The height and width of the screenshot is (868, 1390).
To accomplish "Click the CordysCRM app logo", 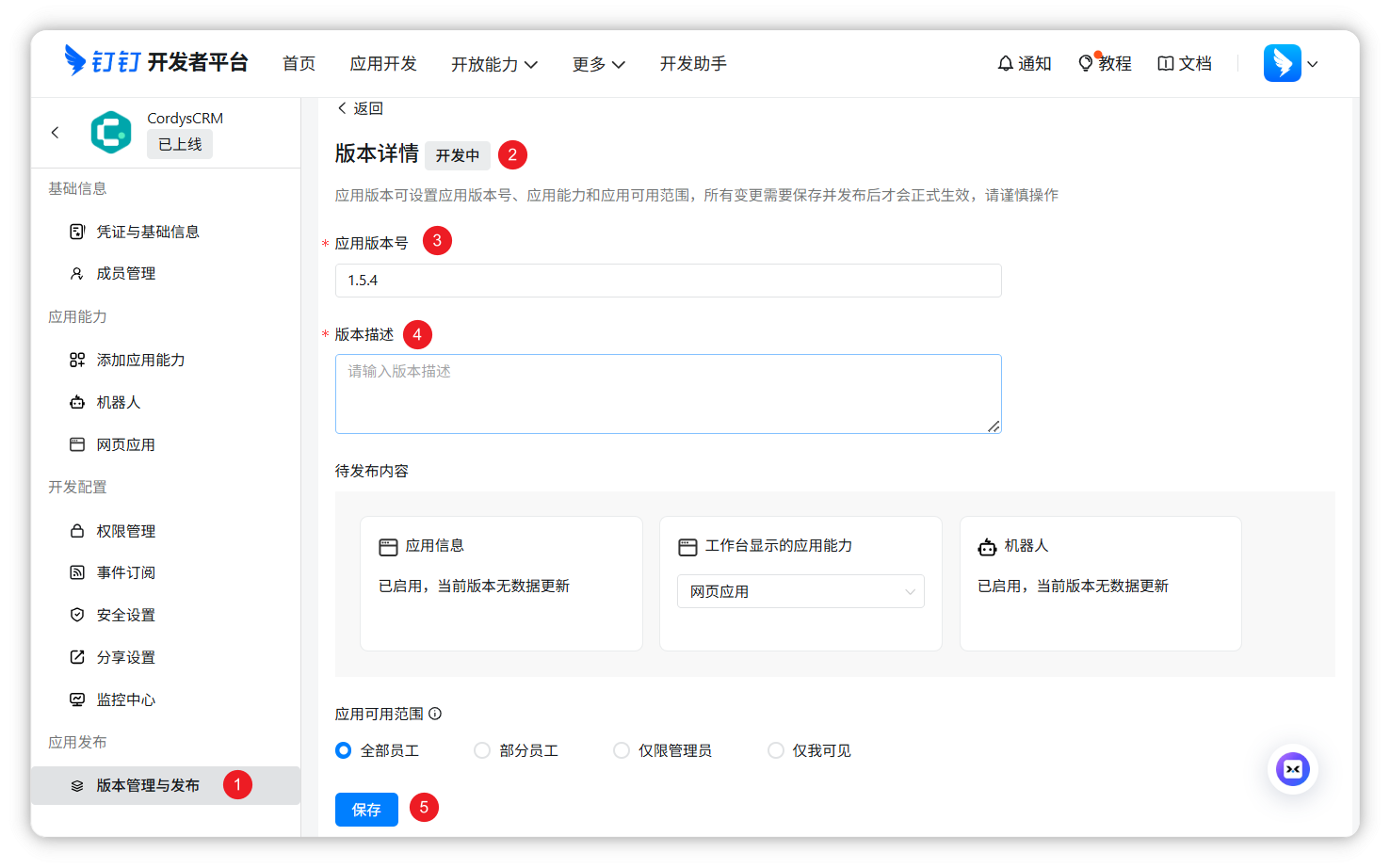I will pyautogui.click(x=111, y=132).
